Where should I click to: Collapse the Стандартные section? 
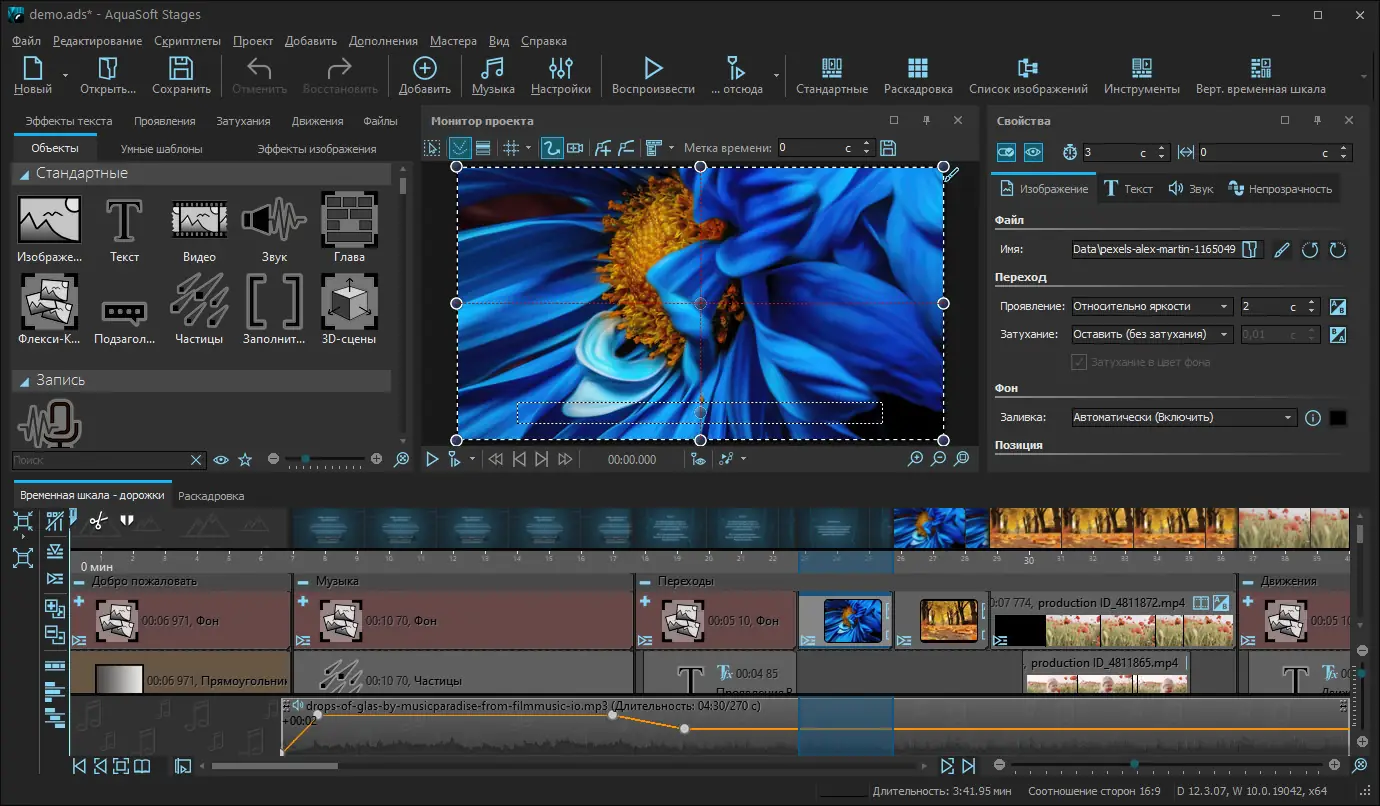24,174
